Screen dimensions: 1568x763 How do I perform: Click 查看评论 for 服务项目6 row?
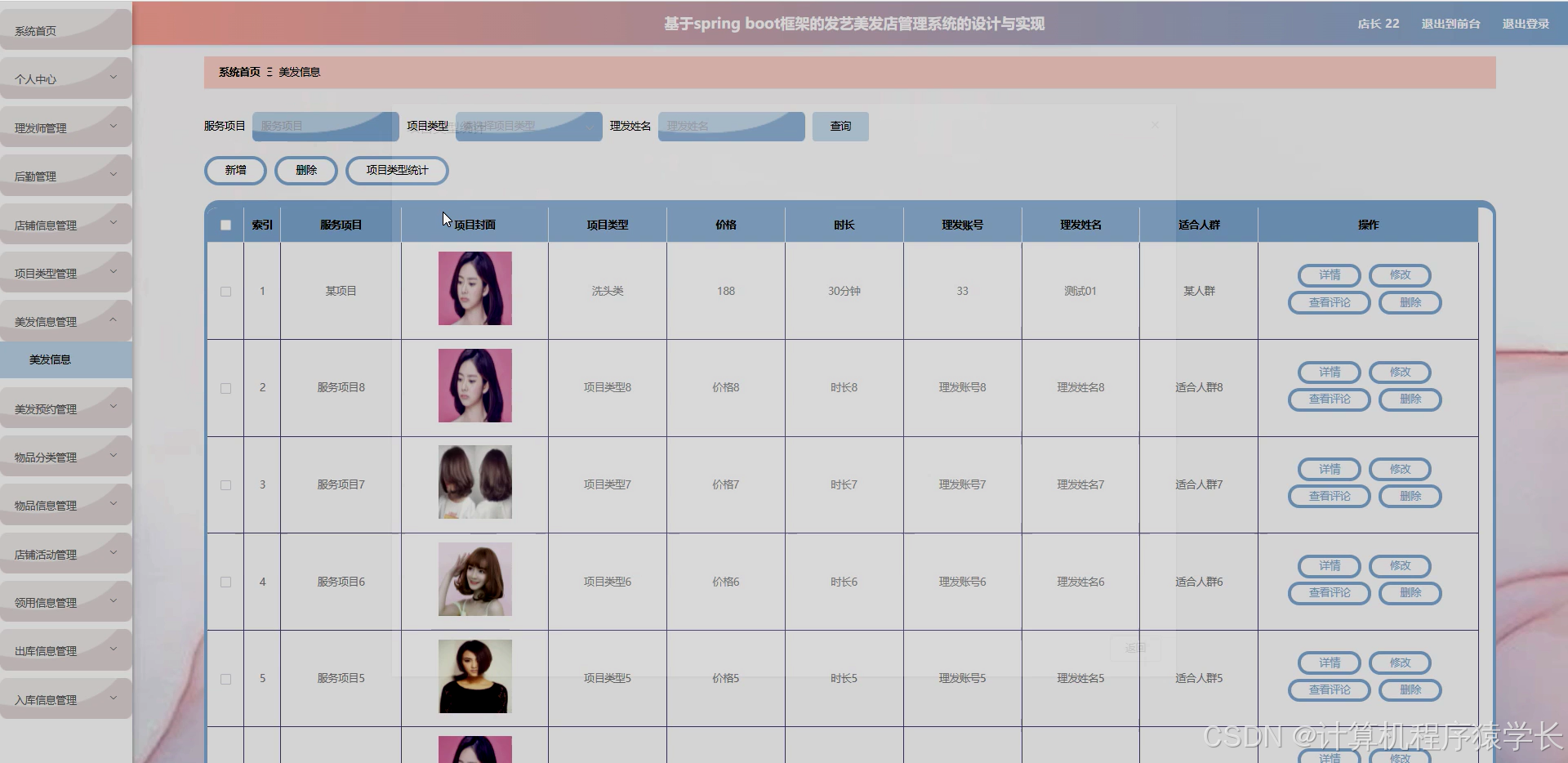tap(1330, 593)
